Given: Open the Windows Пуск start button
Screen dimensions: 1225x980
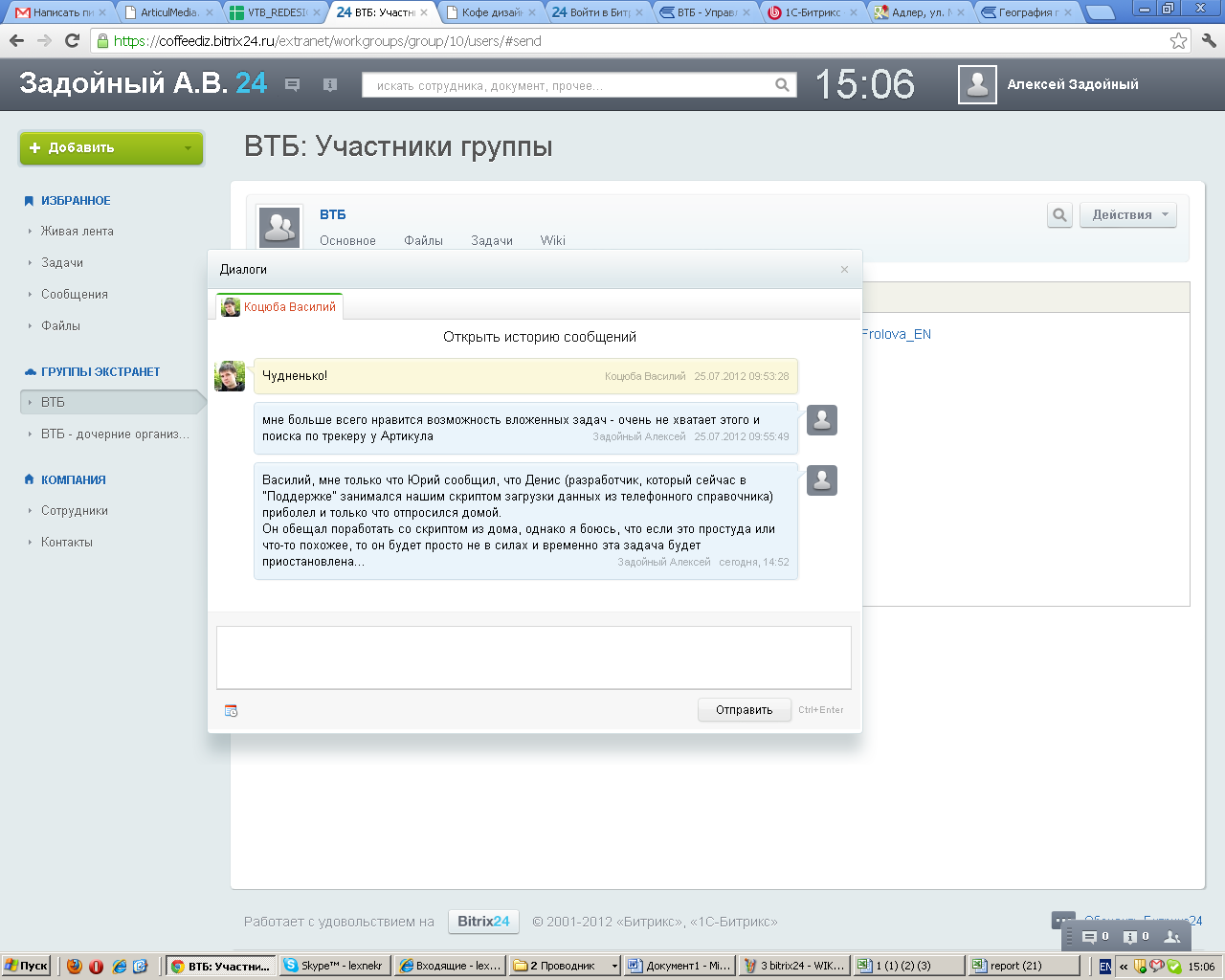Looking at the screenshot, I should pyautogui.click(x=26, y=966).
